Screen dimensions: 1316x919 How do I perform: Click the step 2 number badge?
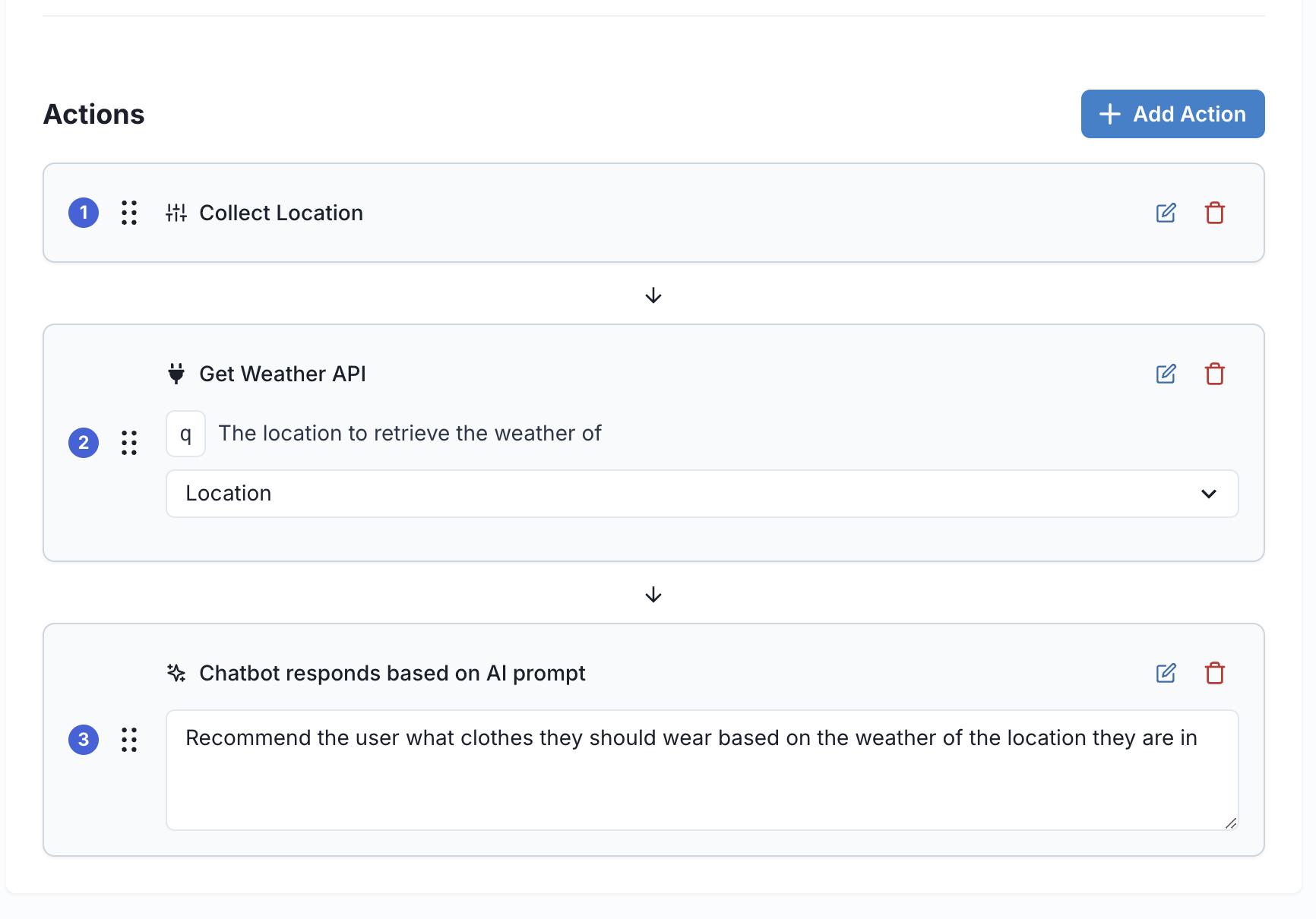click(x=84, y=442)
